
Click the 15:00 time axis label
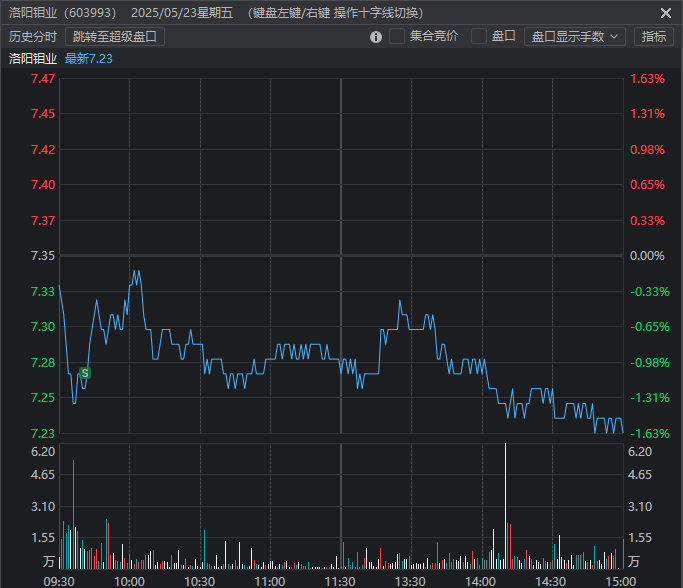coord(621,580)
